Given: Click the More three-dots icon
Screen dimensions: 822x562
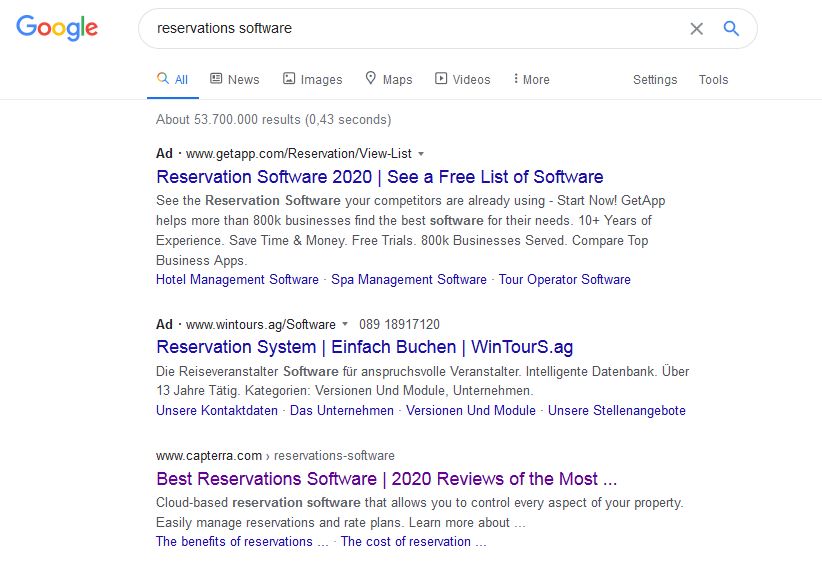Looking at the screenshot, I should coord(516,79).
